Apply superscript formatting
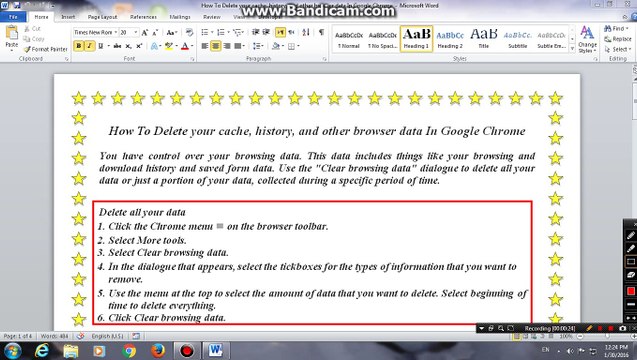637x360 pixels. pyautogui.click(x=139, y=46)
